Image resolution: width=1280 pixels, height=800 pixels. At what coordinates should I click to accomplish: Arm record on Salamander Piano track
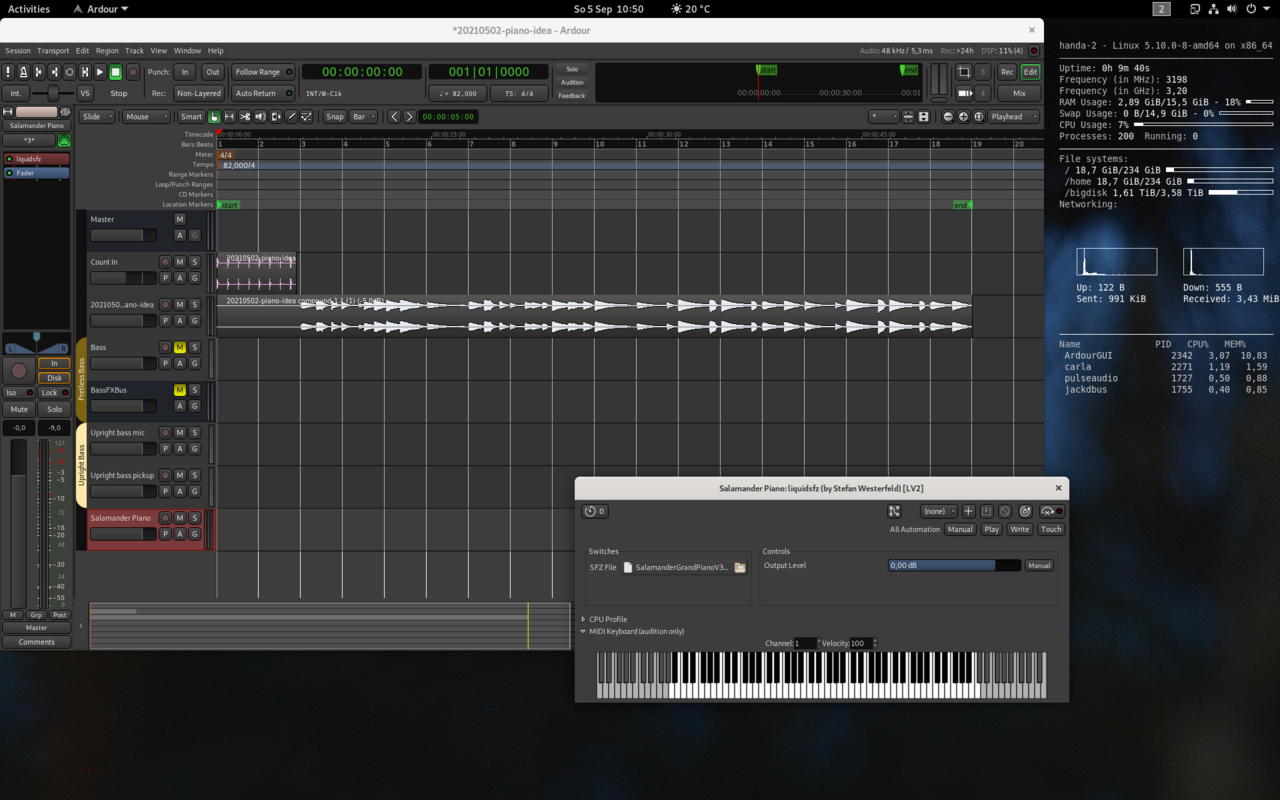click(x=165, y=518)
